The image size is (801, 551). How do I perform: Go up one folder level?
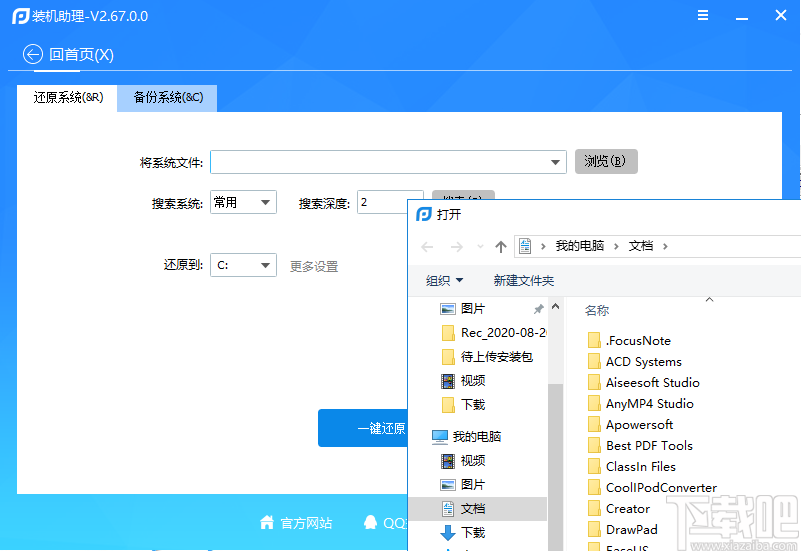point(501,247)
